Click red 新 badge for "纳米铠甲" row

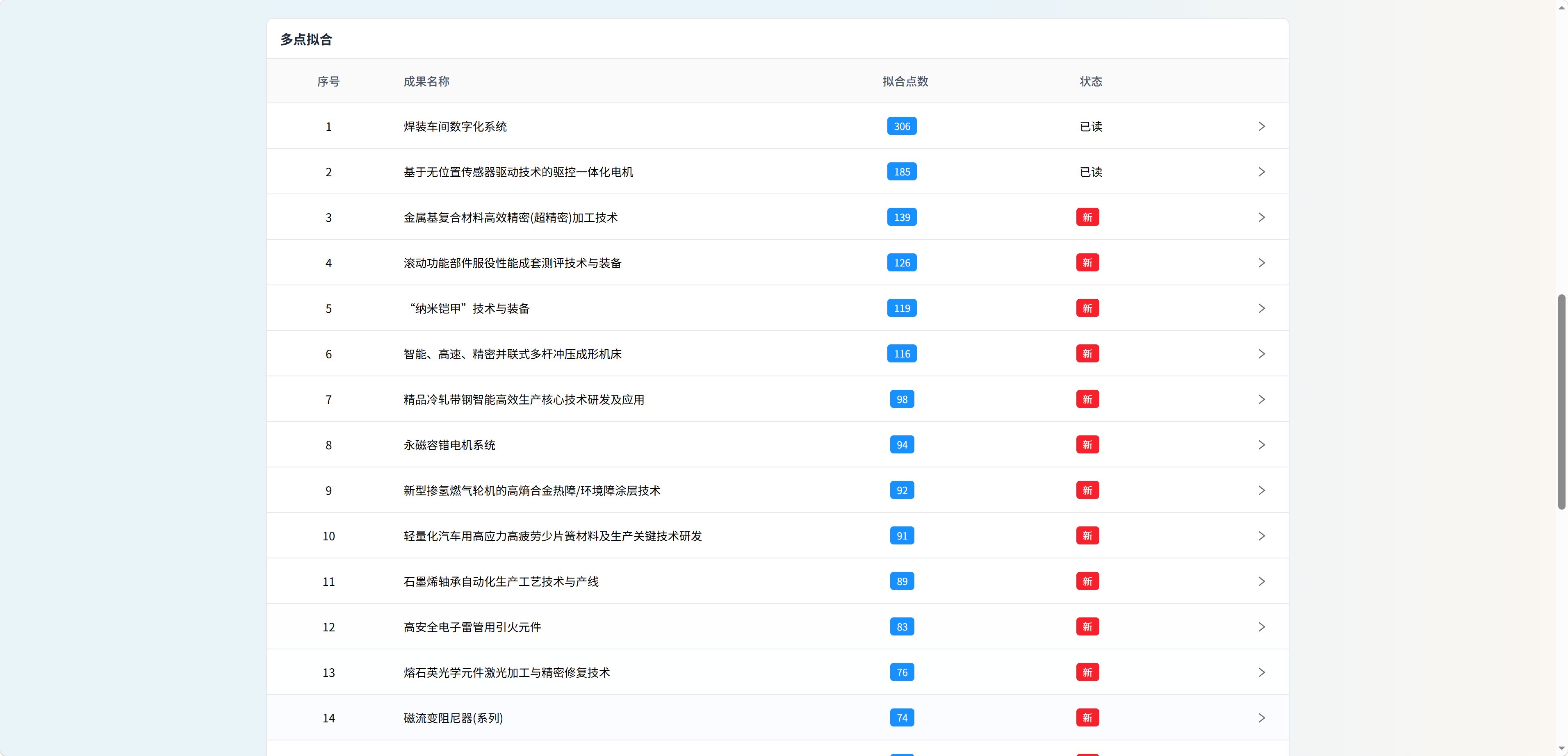click(x=1087, y=308)
